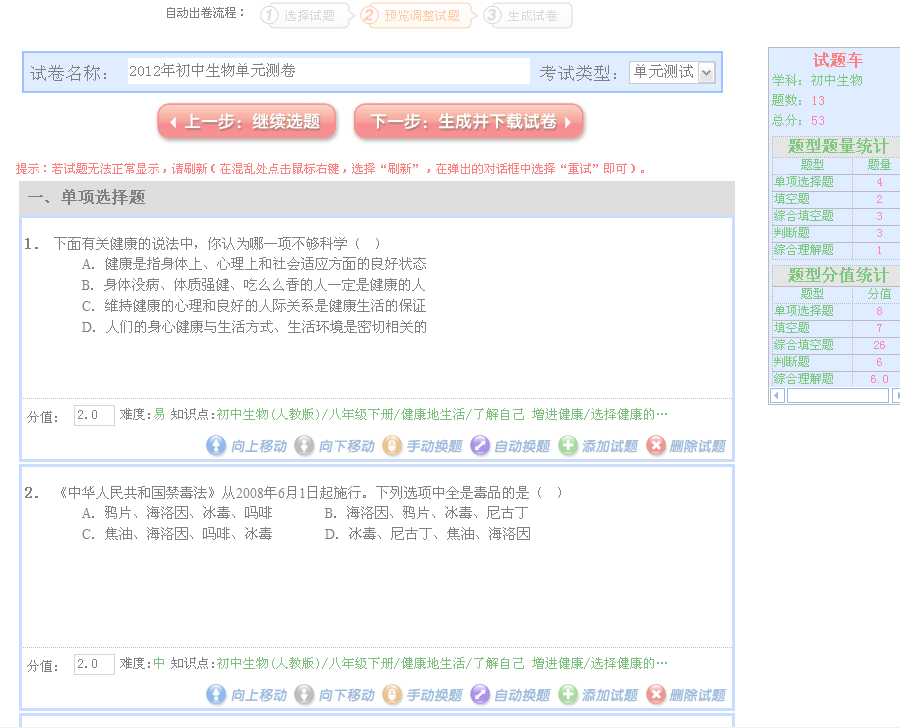Click manual swap icon for question 1
This screenshot has height=728, width=900.
[x=392, y=446]
